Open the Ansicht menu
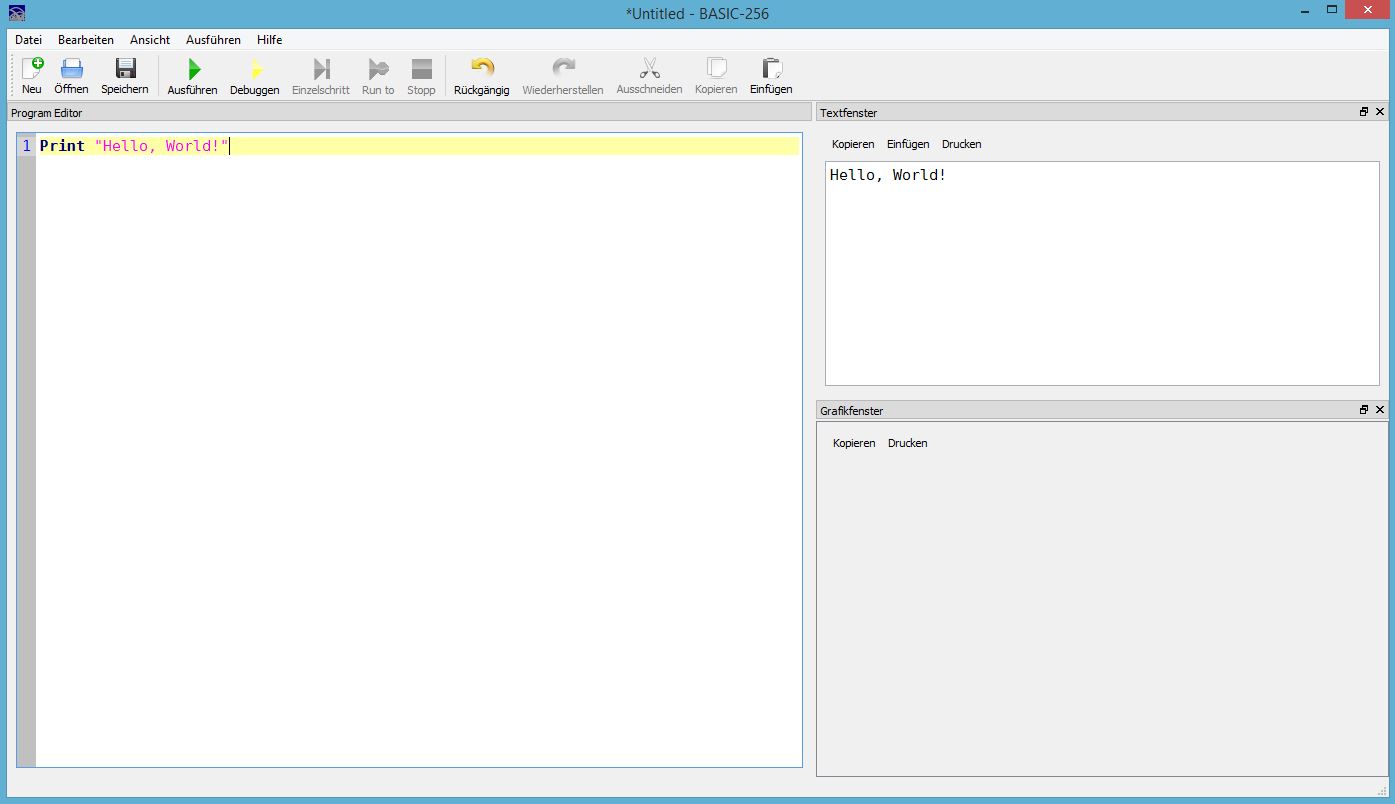1395x804 pixels. pos(150,40)
